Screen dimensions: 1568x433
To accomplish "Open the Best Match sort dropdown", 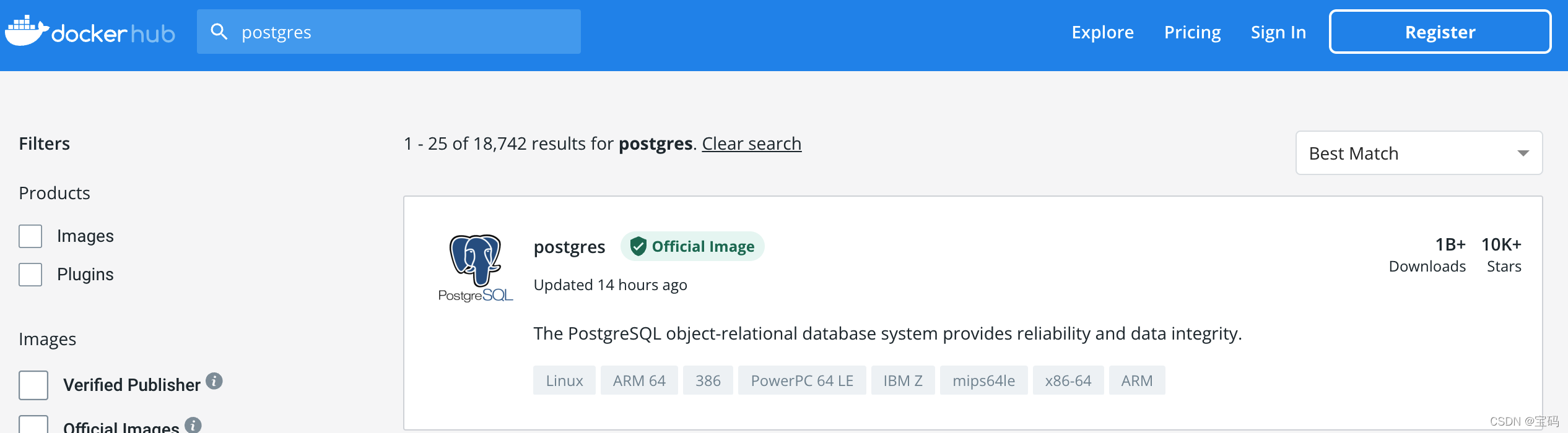I will click(x=1418, y=153).
